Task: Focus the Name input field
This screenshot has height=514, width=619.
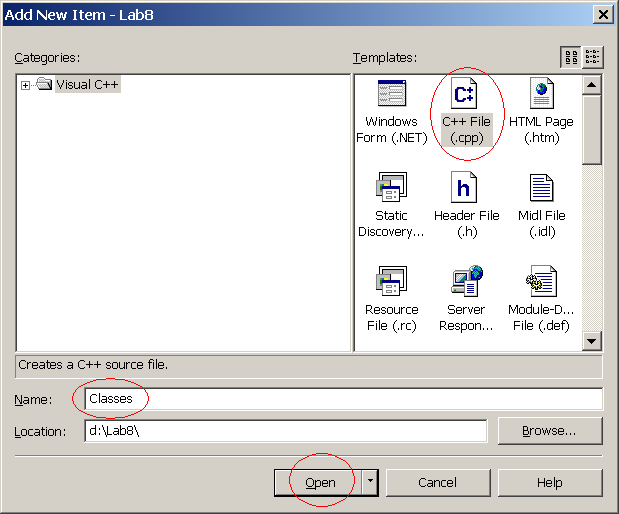Action: pos(343,399)
